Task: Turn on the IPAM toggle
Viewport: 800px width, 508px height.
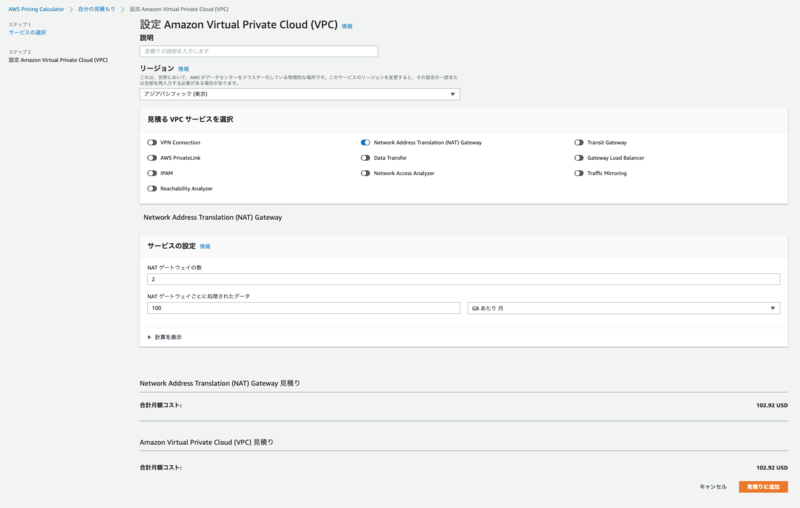Action: (152, 173)
